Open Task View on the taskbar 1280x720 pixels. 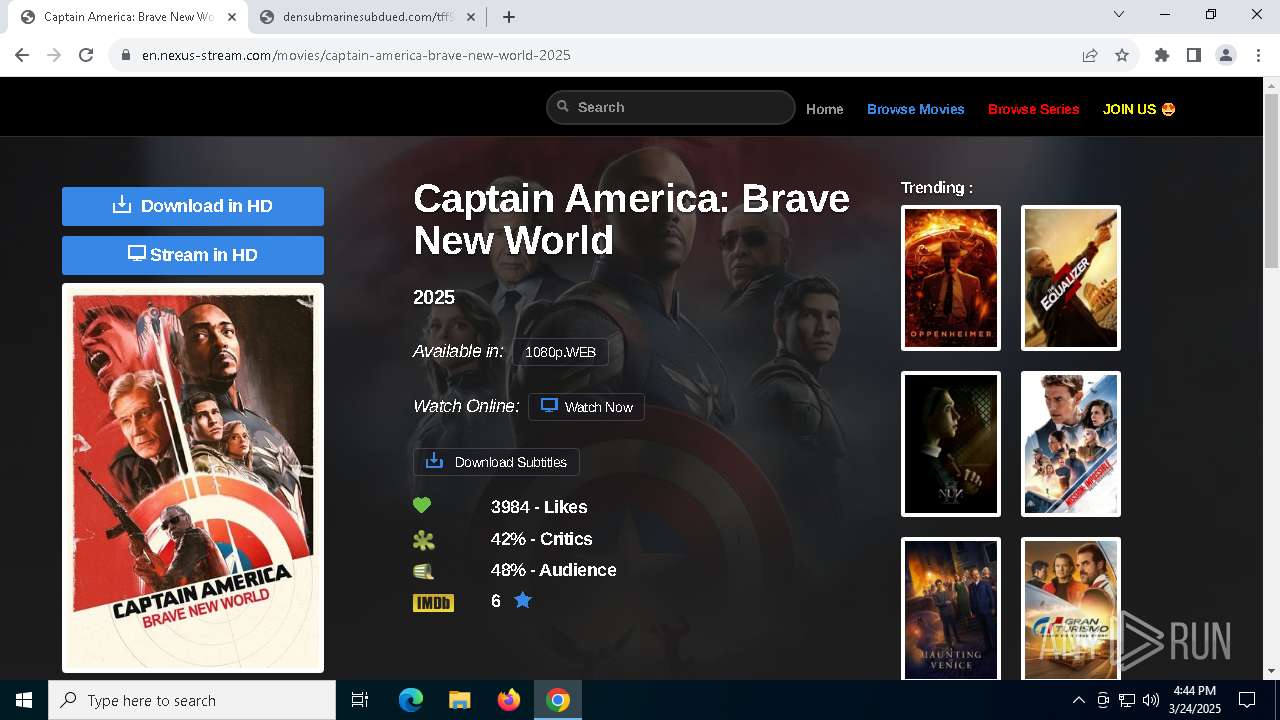(360, 700)
